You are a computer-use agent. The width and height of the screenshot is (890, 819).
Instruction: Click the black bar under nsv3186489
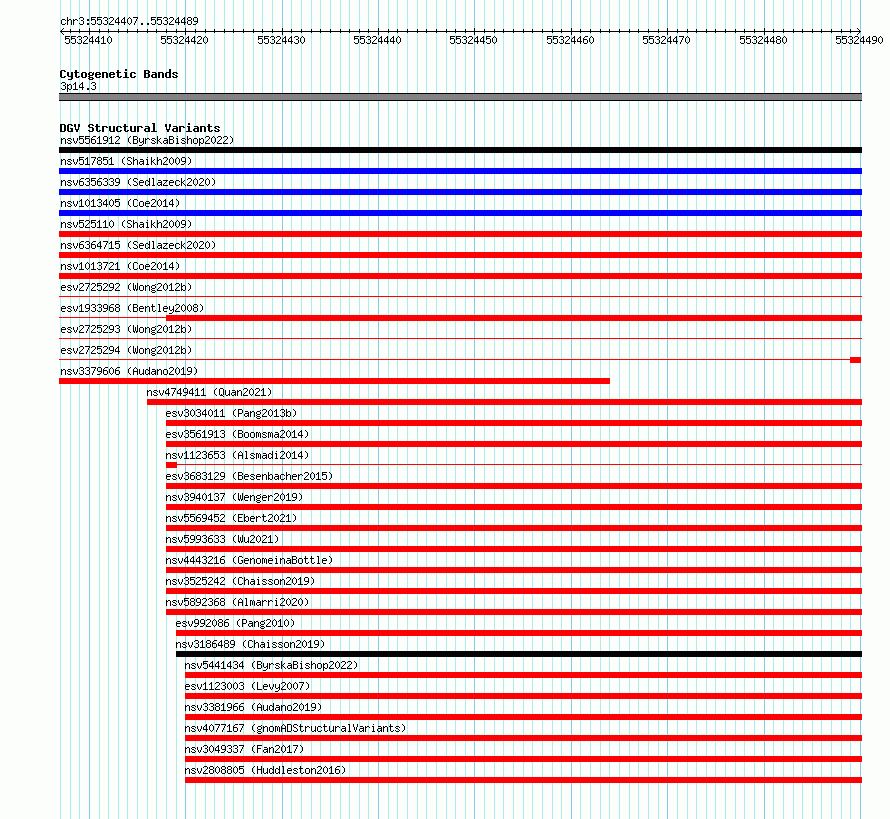[519, 654]
